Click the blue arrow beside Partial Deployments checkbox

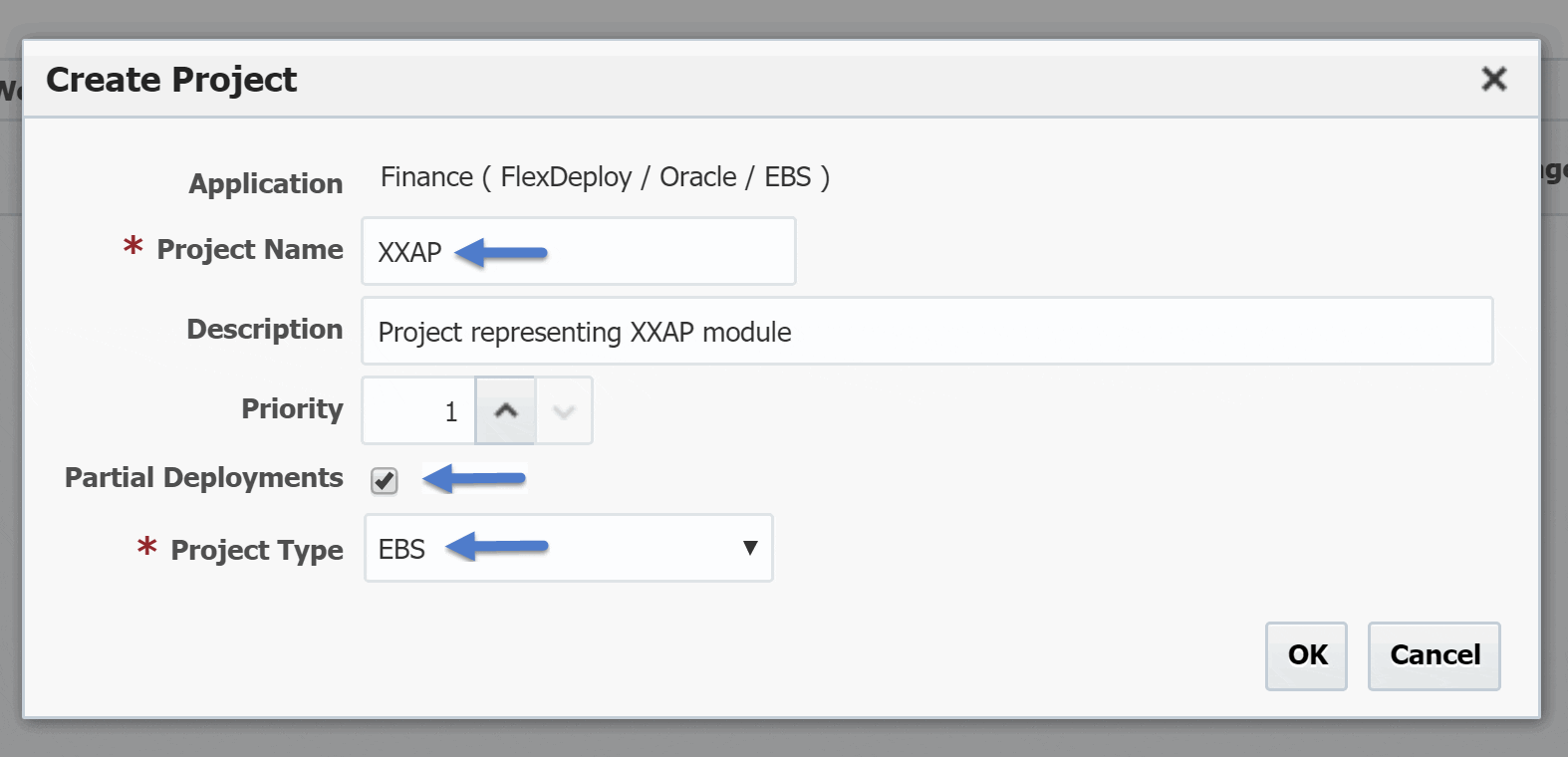[474, 478]
